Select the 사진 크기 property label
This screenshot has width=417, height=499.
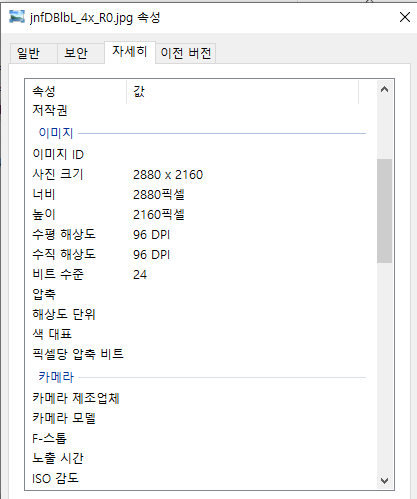58,174
